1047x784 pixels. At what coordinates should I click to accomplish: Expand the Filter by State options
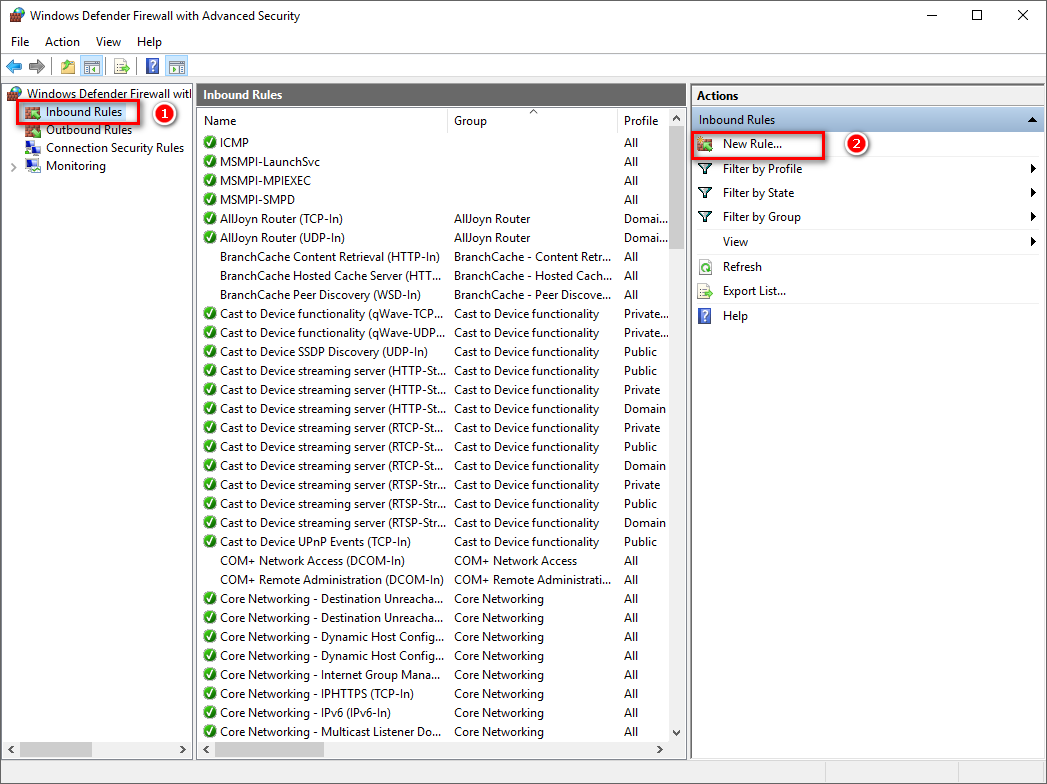pyautogui.click(x=758, y=192)
